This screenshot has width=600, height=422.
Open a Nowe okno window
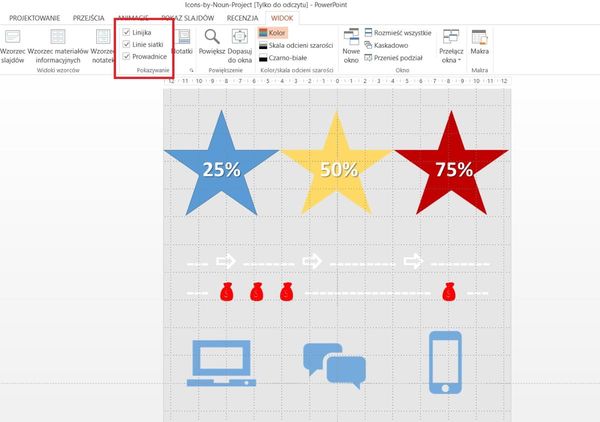coord(350,47)
